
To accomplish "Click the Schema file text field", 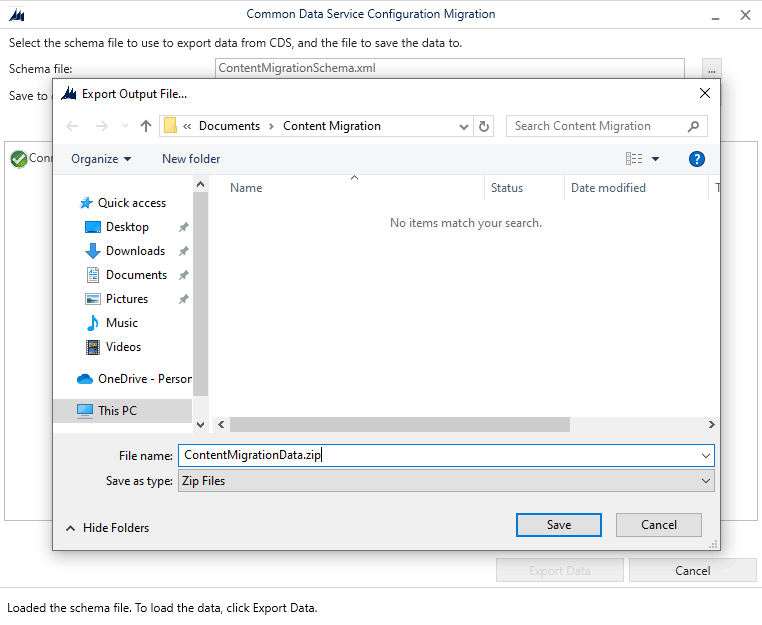I will pyautogui.click(x=450, y=68).
